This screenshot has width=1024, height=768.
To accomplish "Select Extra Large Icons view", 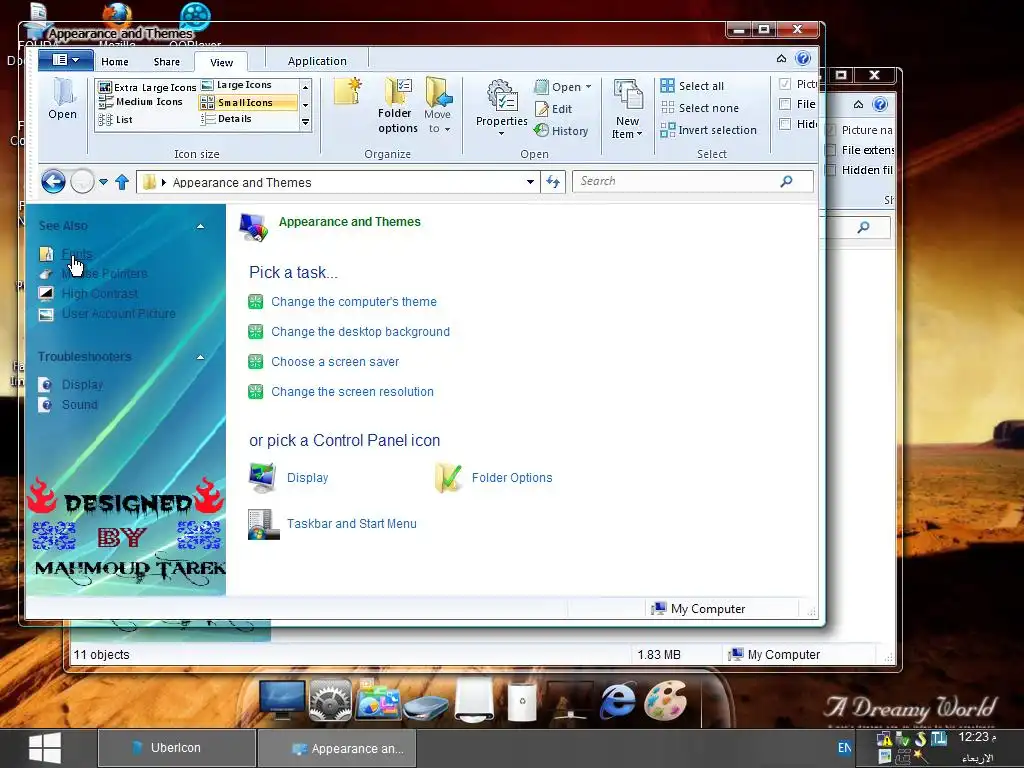I will point(147,87).
